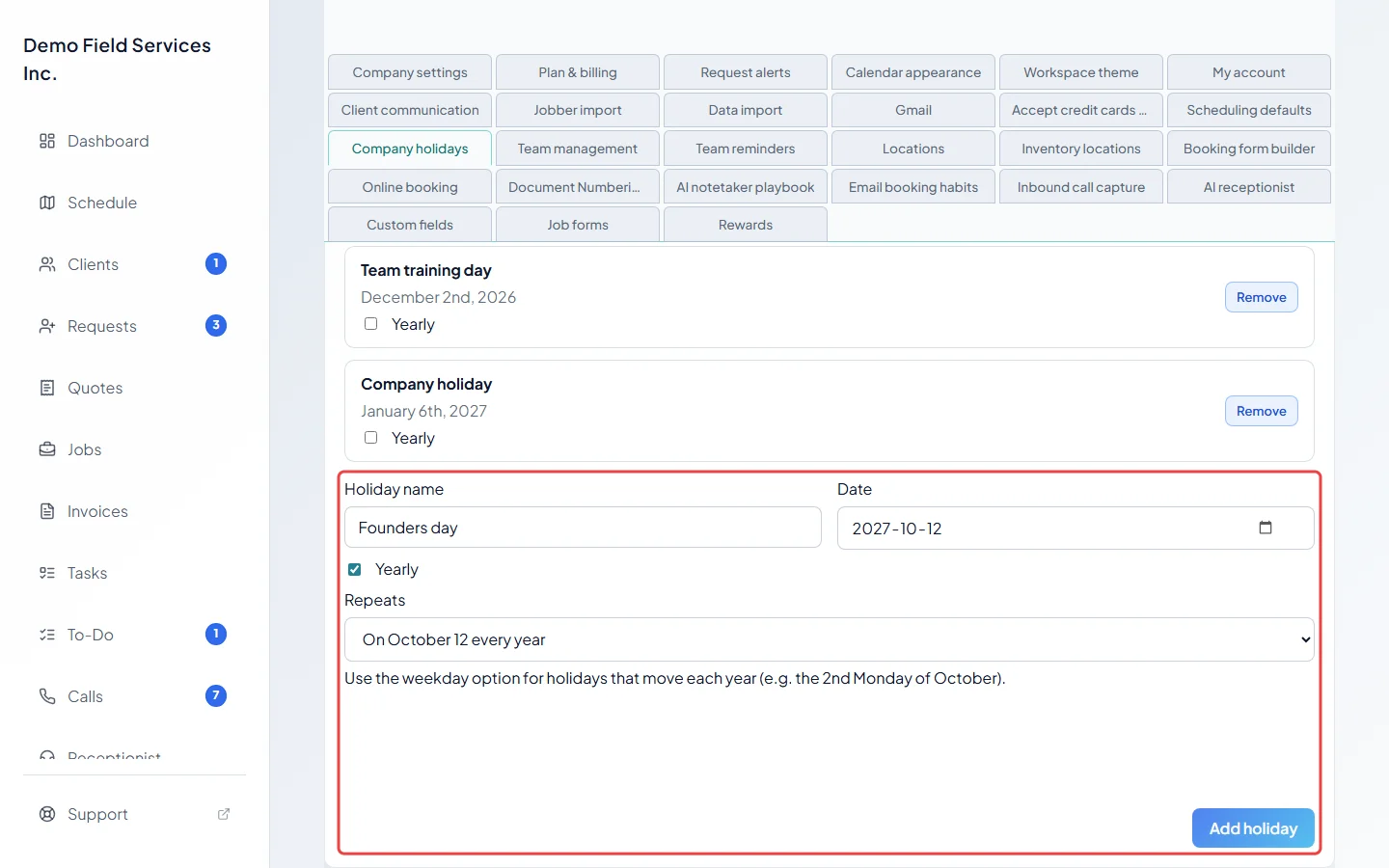Remove the Company holiday on January 6th
Image resolution: width=1389 pixels, height=868 pixels.
click(x=1262, y=411)
